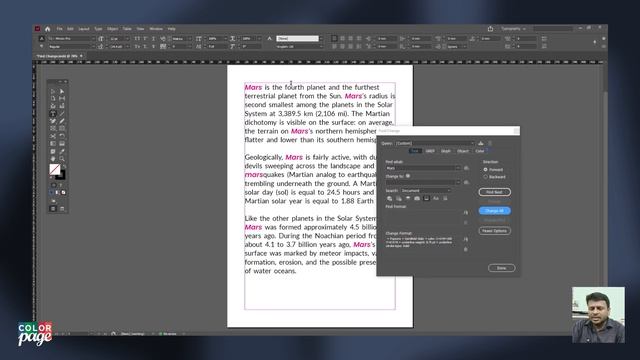The width and height of the screenshot is (640, 360).
Task: Expand the Find what history dropdown
Action: pos(458,168)
